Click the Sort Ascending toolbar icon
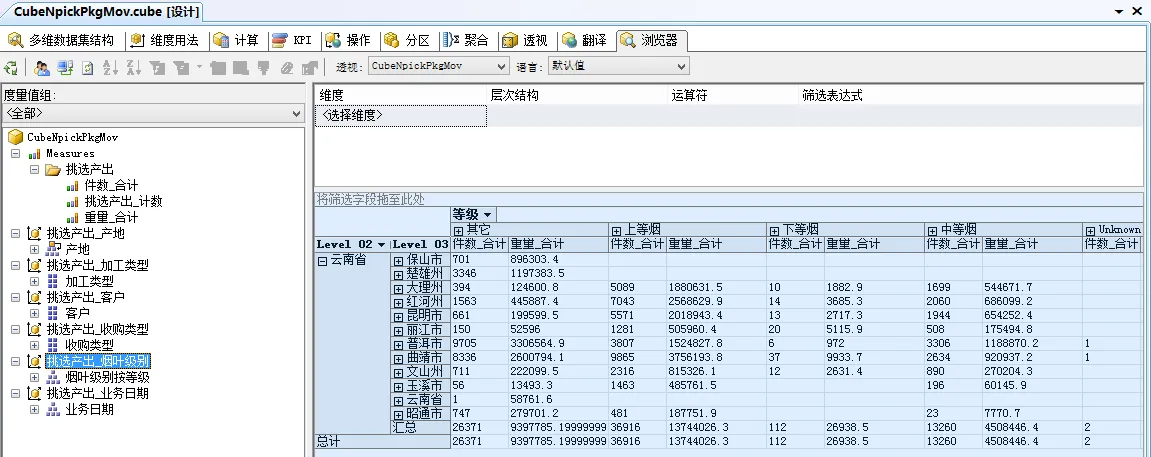The width and height of the screenshot is (1151, 457). pyautogui.click(x=110, y=67)
